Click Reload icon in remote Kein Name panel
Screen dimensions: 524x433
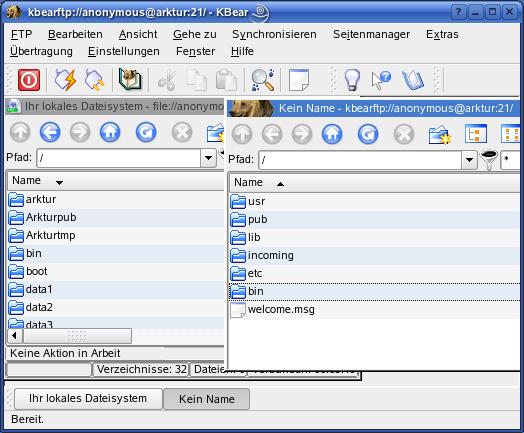[x=368, y=134]
